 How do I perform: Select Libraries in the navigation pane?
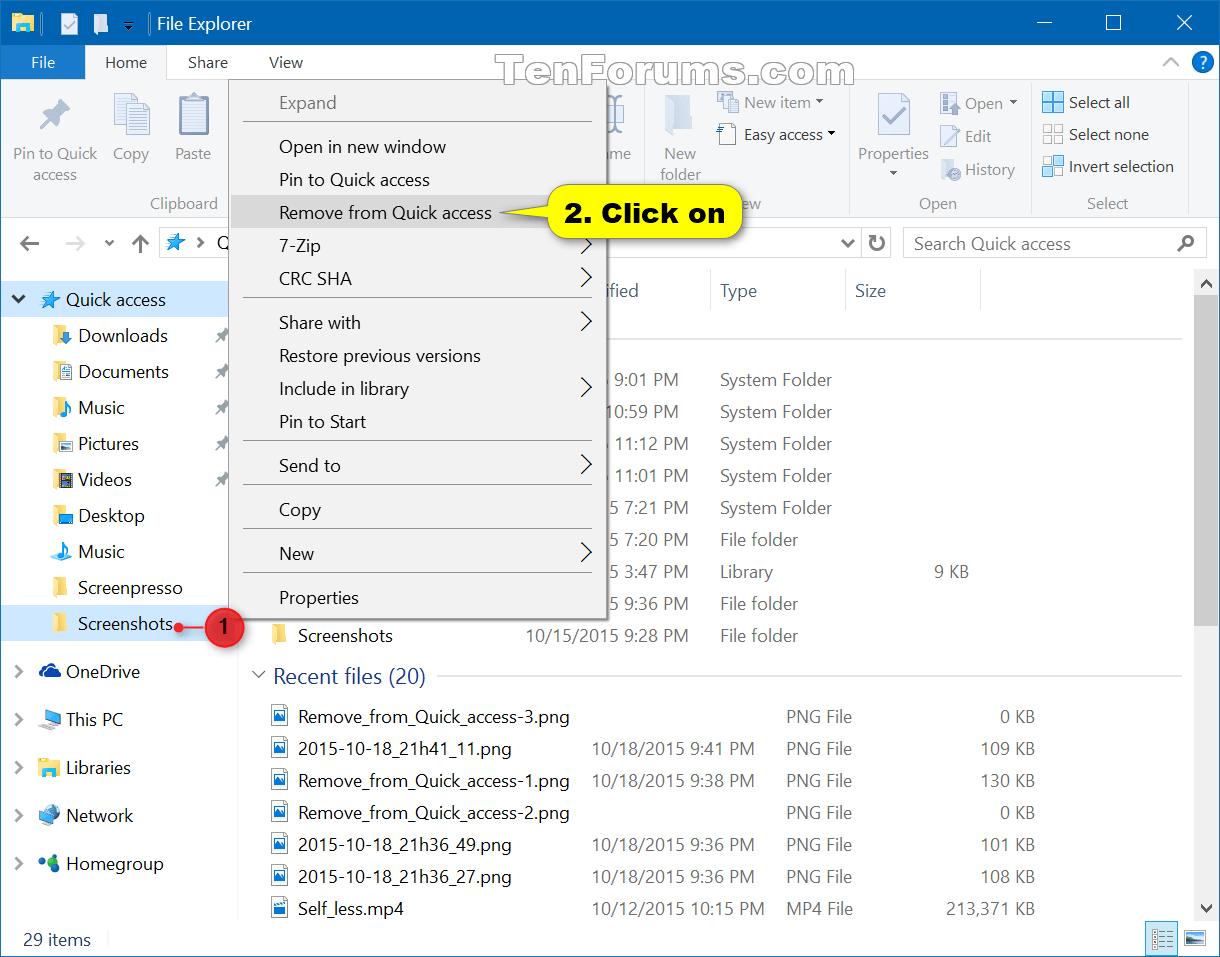84,767
